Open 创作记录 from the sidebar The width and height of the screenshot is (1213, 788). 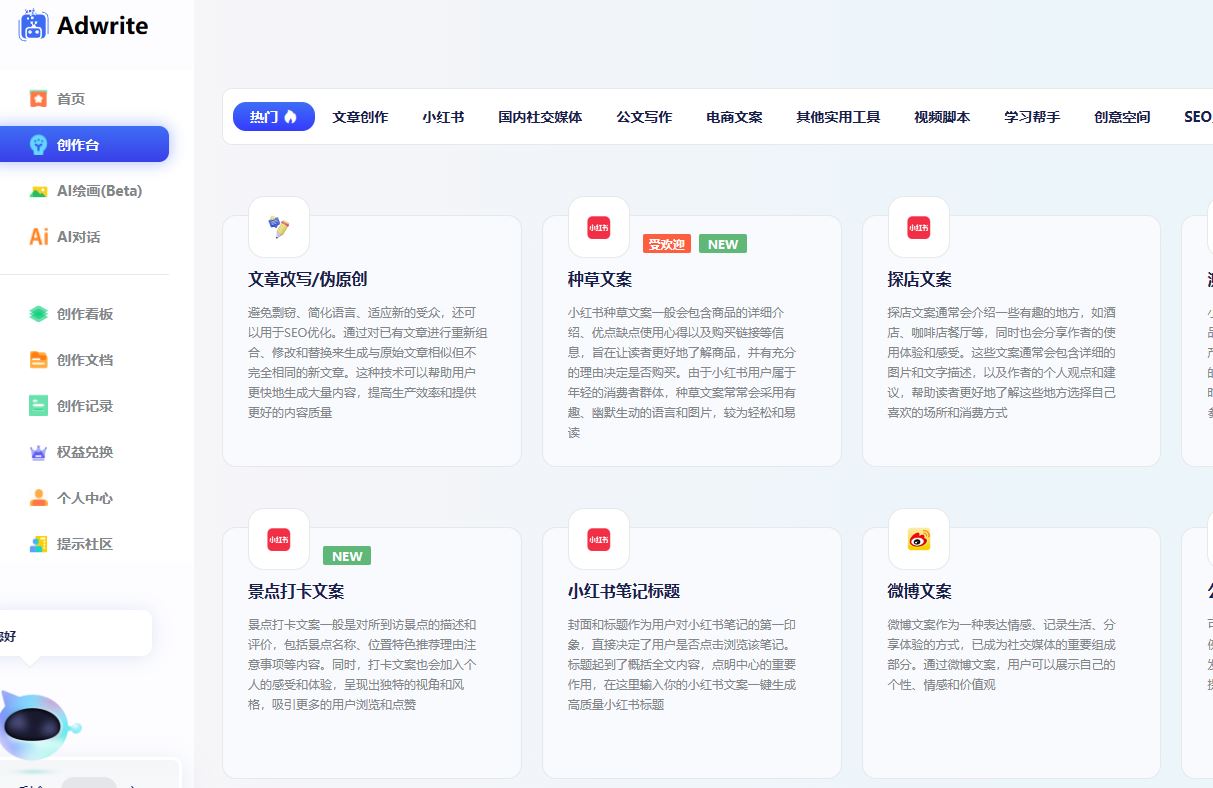tap(84, 406)
